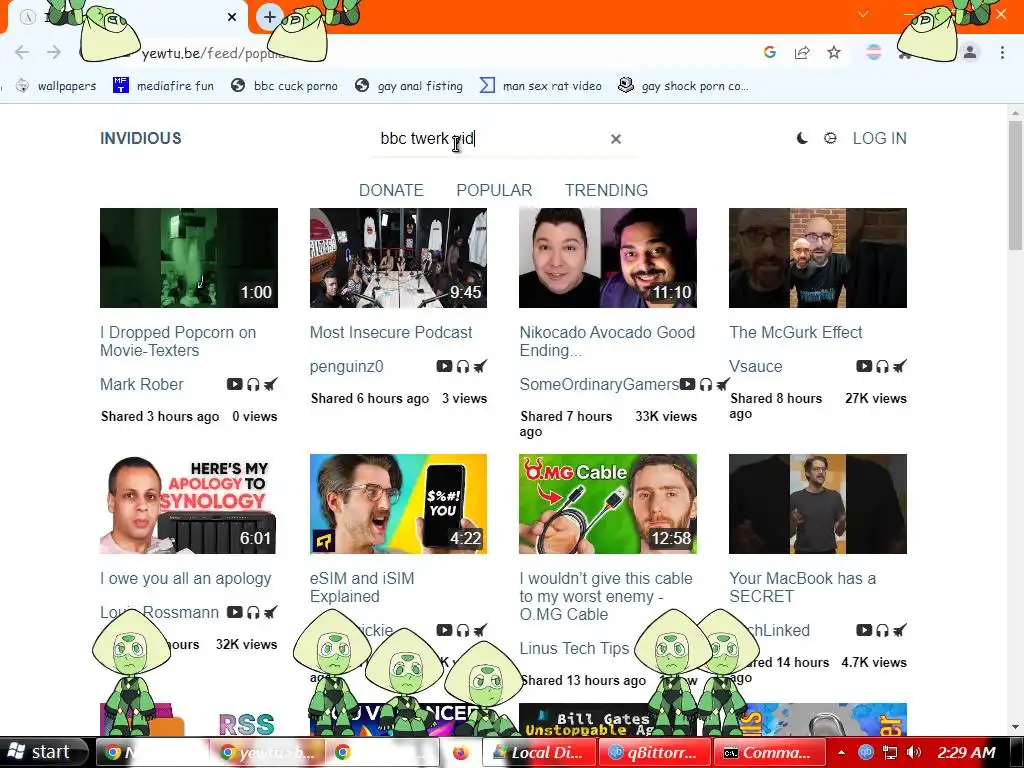Open Chrome three-dot menu
This screenshot has width=1024, height=768.
(1002, 52)
